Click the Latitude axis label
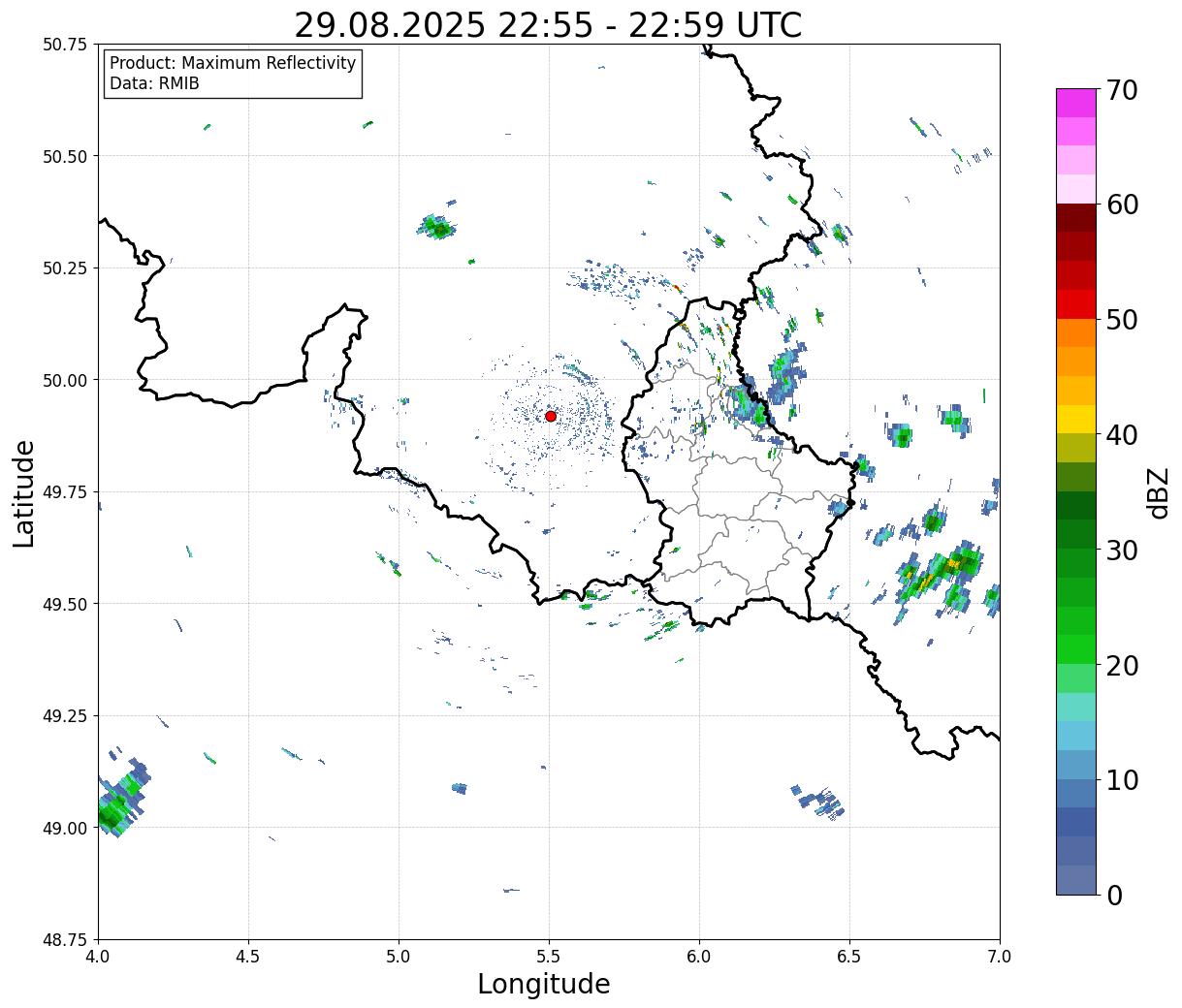Viewport: 1182px width, 1008px height. 24,493
